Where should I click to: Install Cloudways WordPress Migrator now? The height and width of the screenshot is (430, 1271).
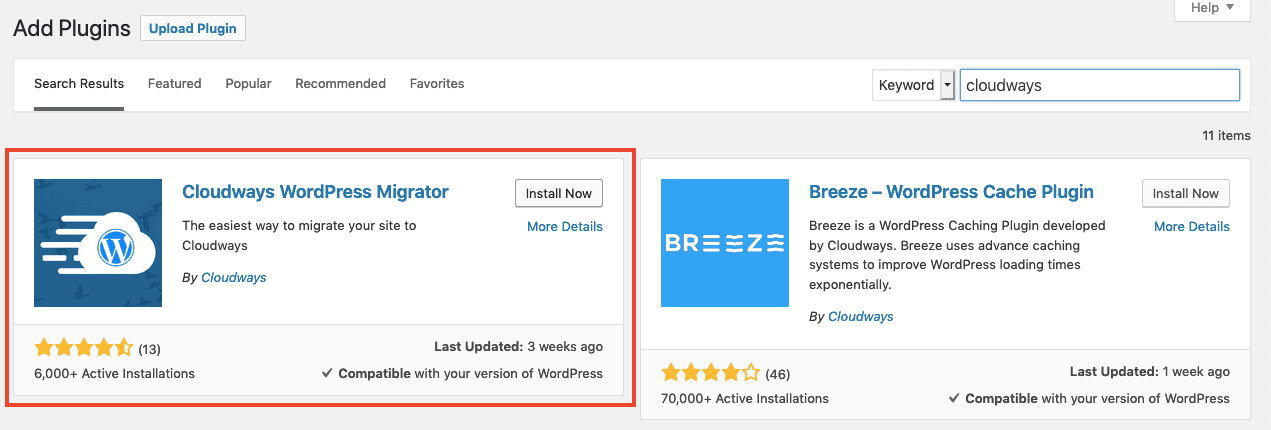[559, 193]
